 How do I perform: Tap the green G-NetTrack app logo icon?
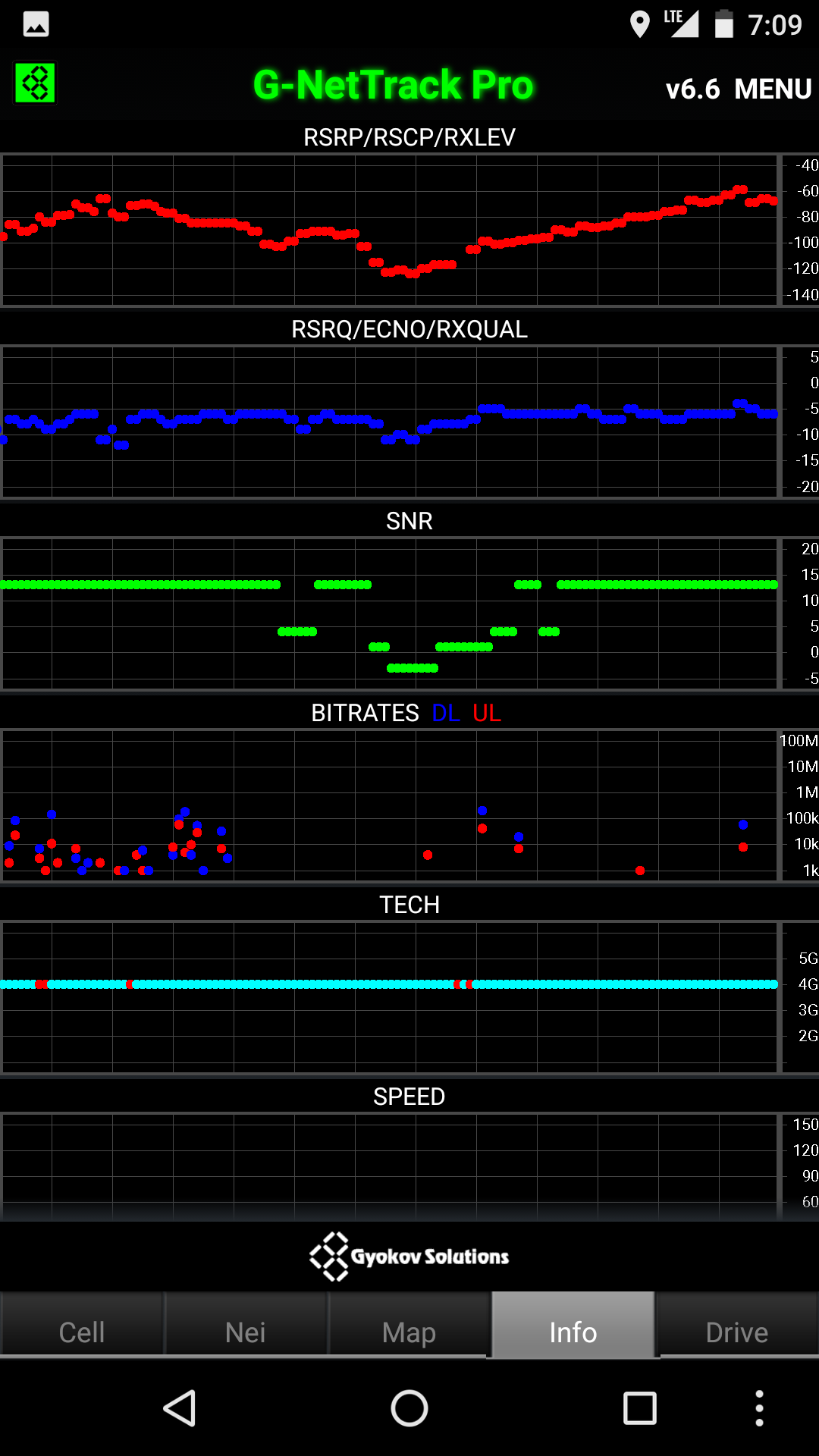point(35,83)
